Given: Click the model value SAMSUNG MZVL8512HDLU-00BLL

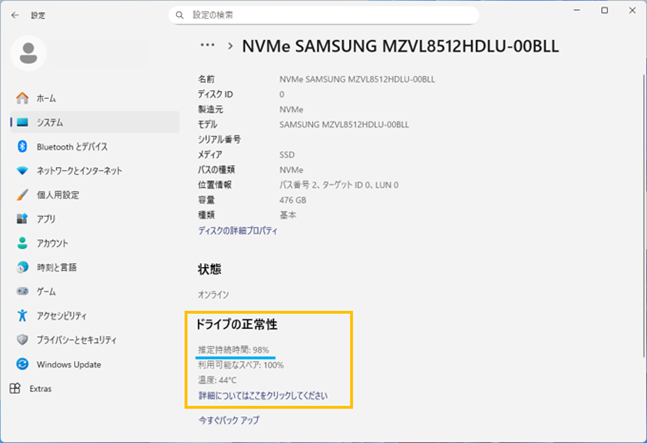Looking at the screenshot, I should pos(344,125).
